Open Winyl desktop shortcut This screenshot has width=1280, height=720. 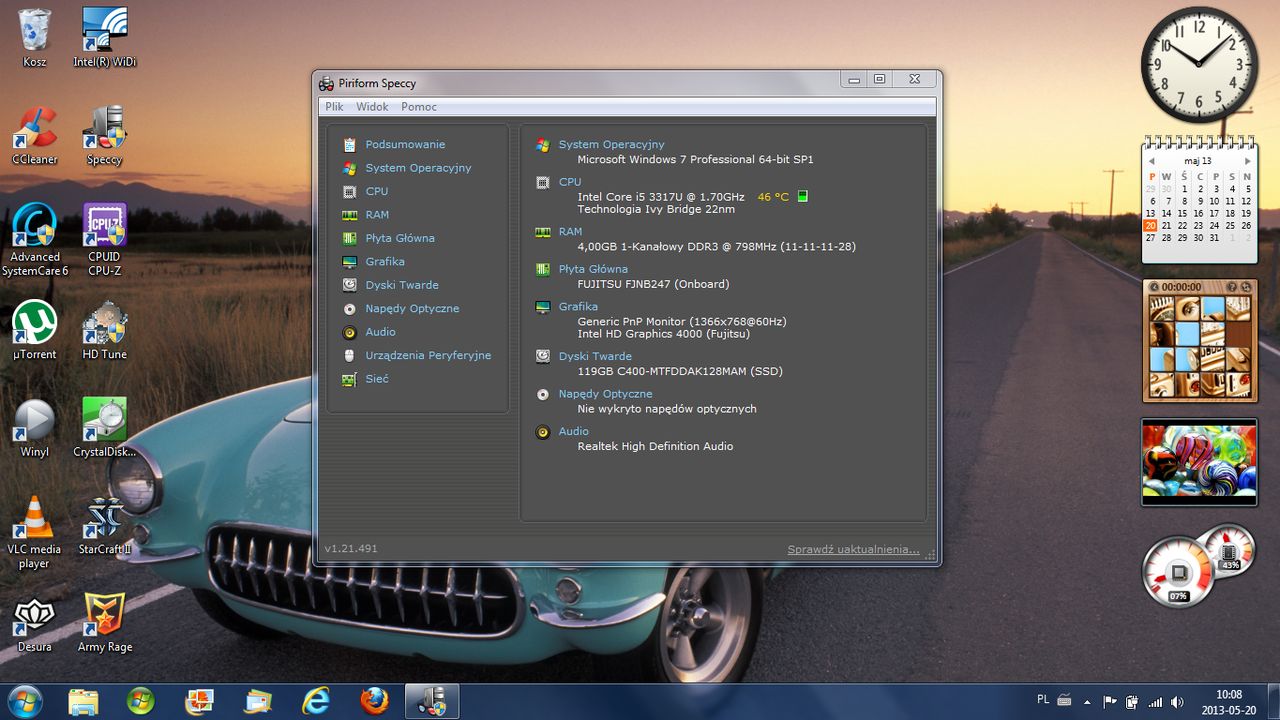[x=35, y=428]
